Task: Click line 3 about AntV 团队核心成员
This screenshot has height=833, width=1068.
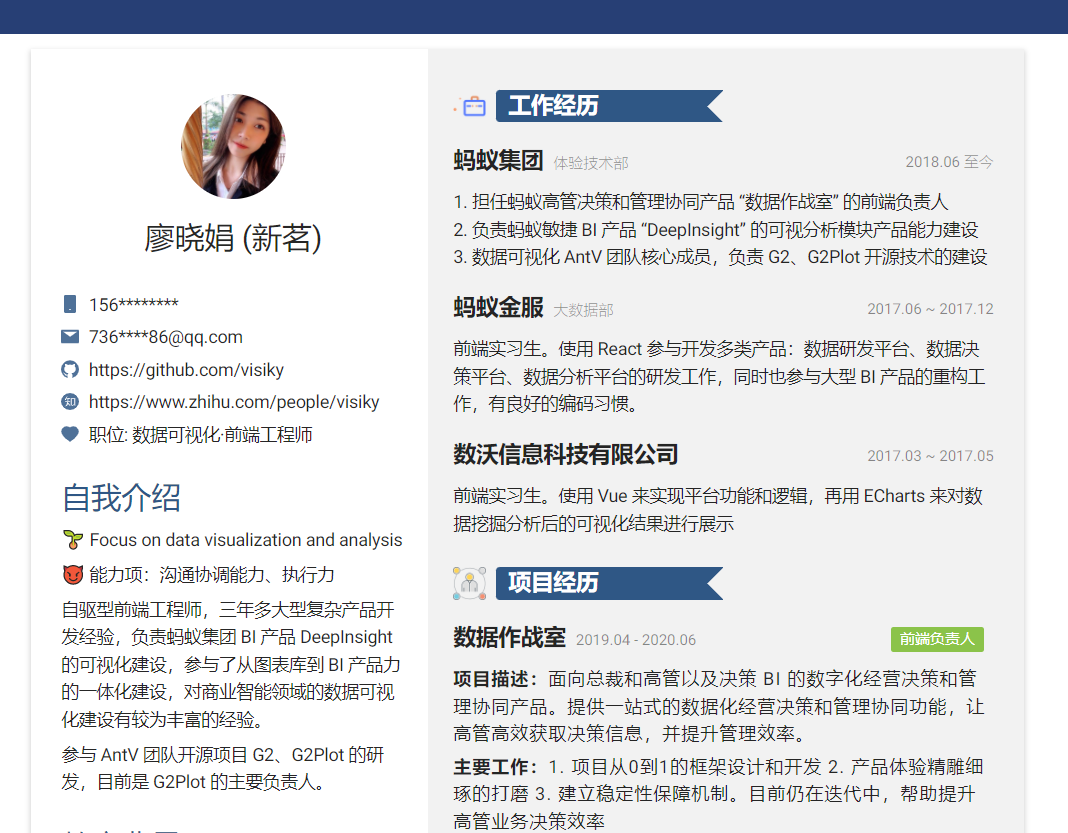Action: click(721, 257)
